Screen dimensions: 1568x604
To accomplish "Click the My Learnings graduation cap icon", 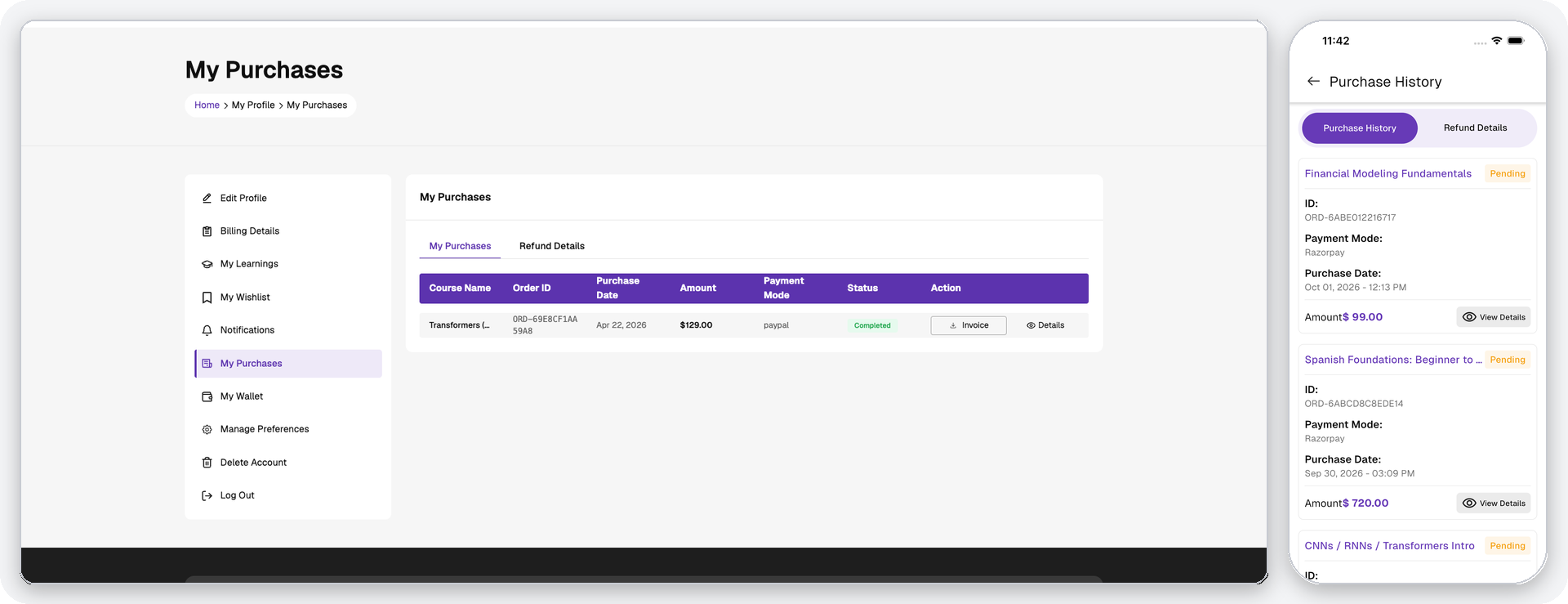I will (x=207, y=264).
